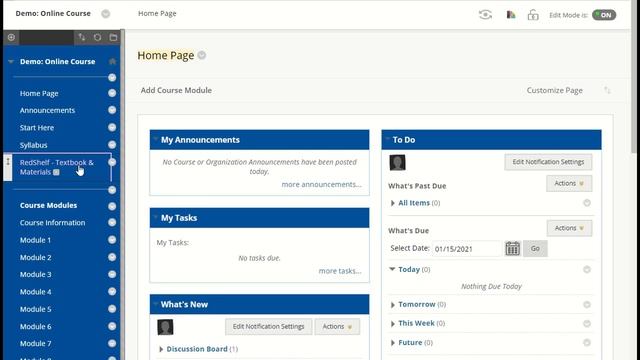Click the user avatar in To Do
Screen dimensions: 640x360
tap(397, 162)
